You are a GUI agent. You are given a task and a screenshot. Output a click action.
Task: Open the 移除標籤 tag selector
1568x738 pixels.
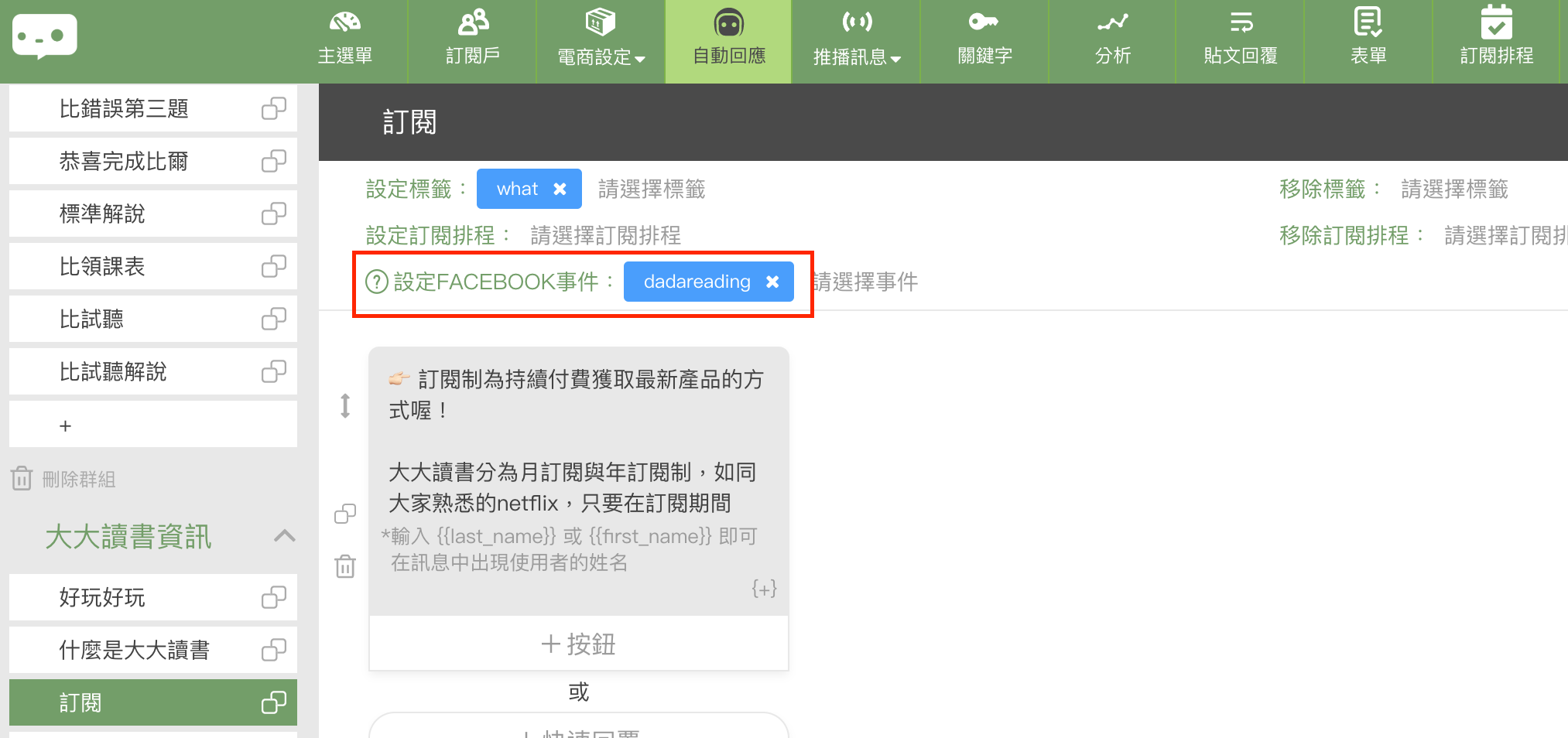click(1453, 189)
